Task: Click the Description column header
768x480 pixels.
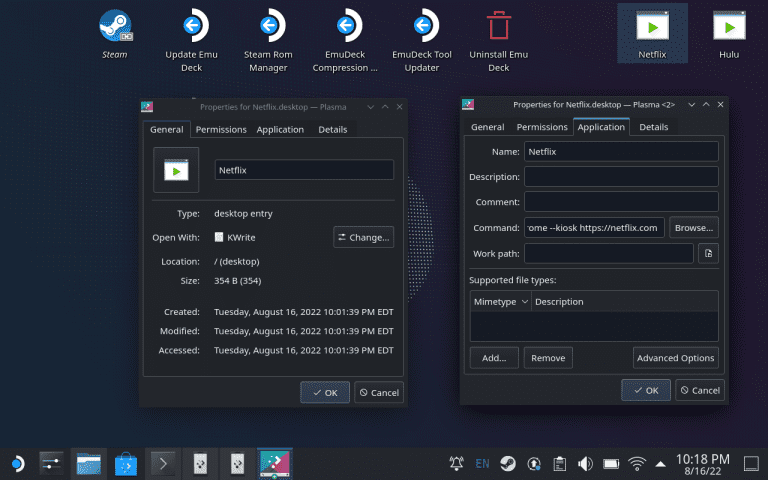Action: tap(624, 301)
